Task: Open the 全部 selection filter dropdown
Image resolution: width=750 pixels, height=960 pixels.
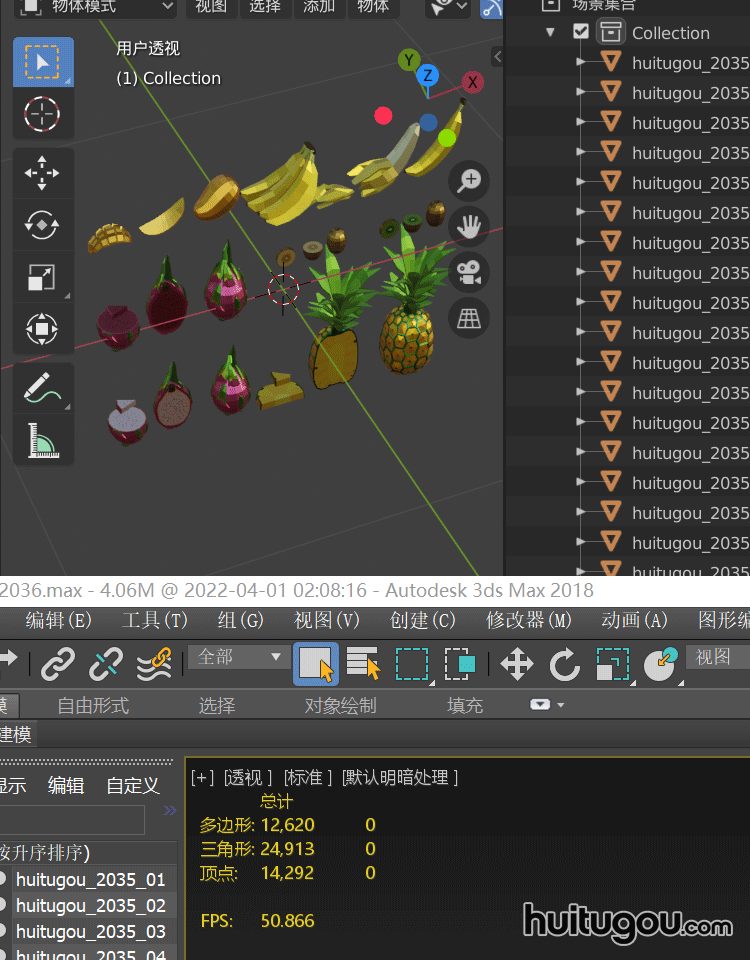Action: point(237,657)
